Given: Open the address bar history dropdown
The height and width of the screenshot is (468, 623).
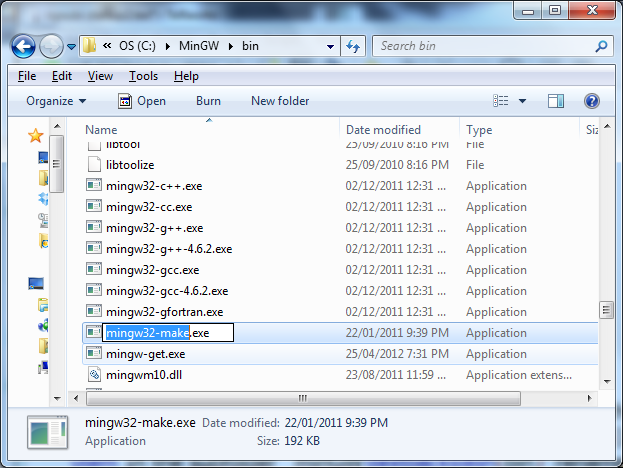Looking at the screenshot, I should pos(330,46).
